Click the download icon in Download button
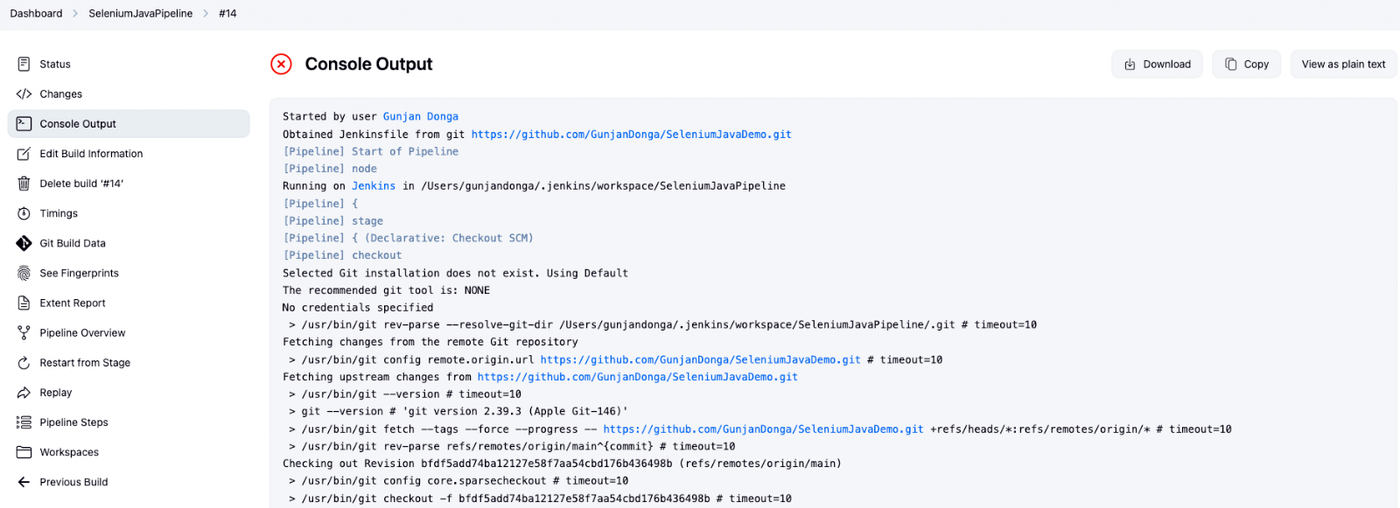The image size is (1400, 508). pos(1130,64)
